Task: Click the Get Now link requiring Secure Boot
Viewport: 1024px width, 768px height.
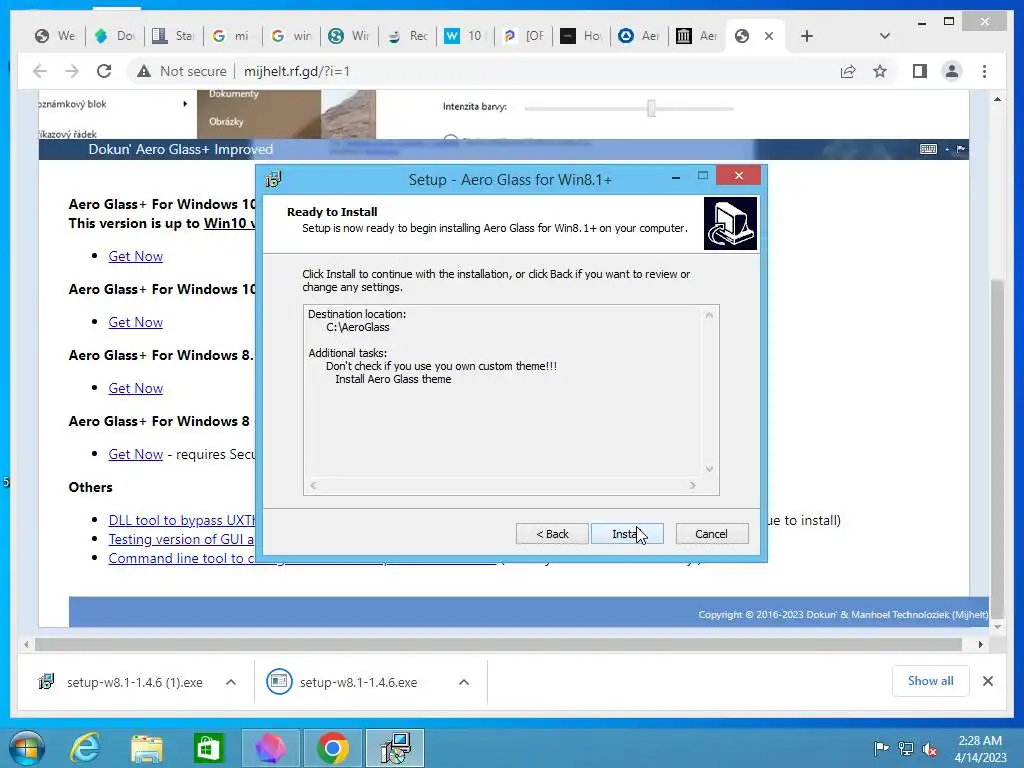Action: [x=135, y=454]
